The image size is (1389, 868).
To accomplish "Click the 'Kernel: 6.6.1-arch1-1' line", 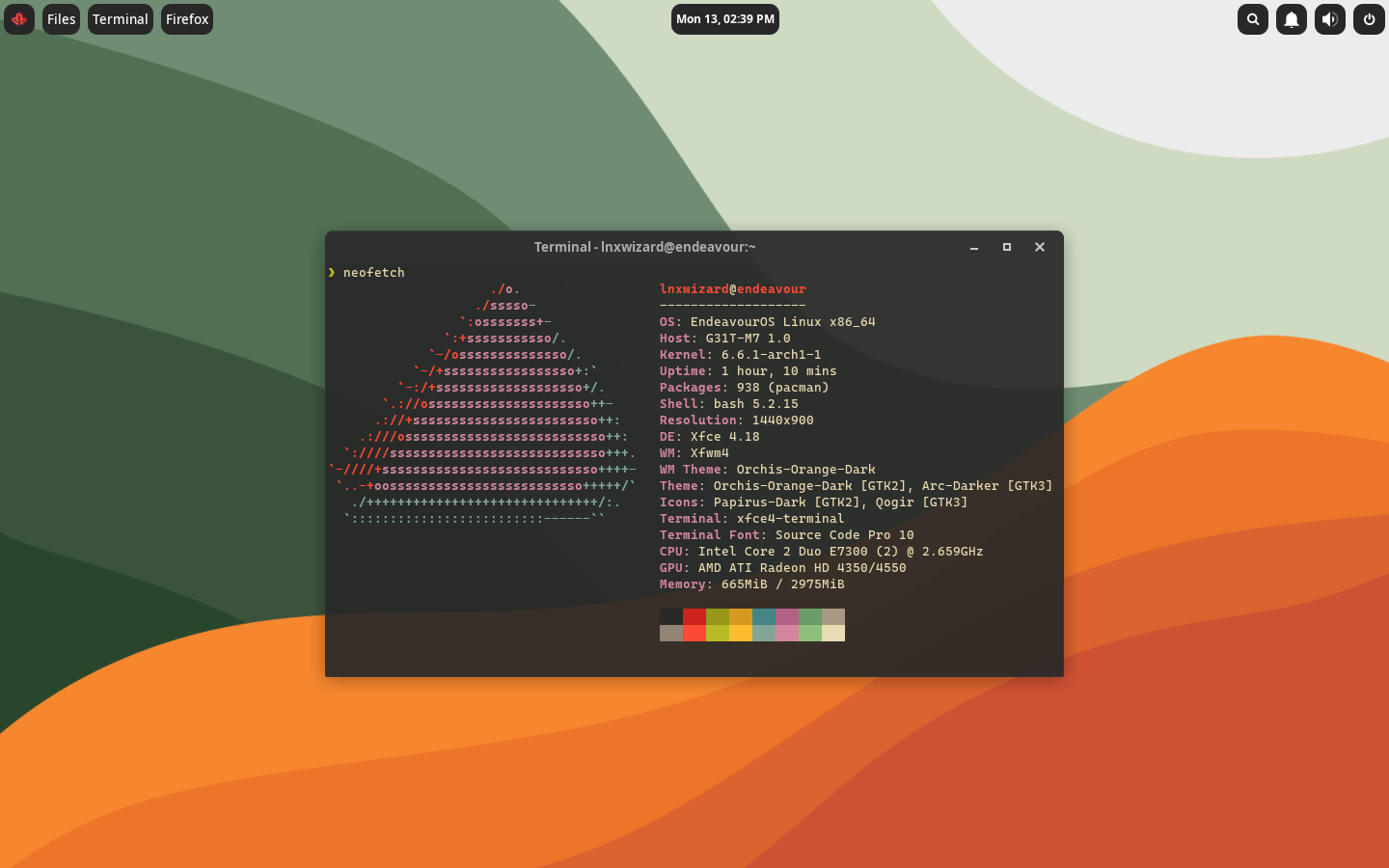I will point(741,355).
